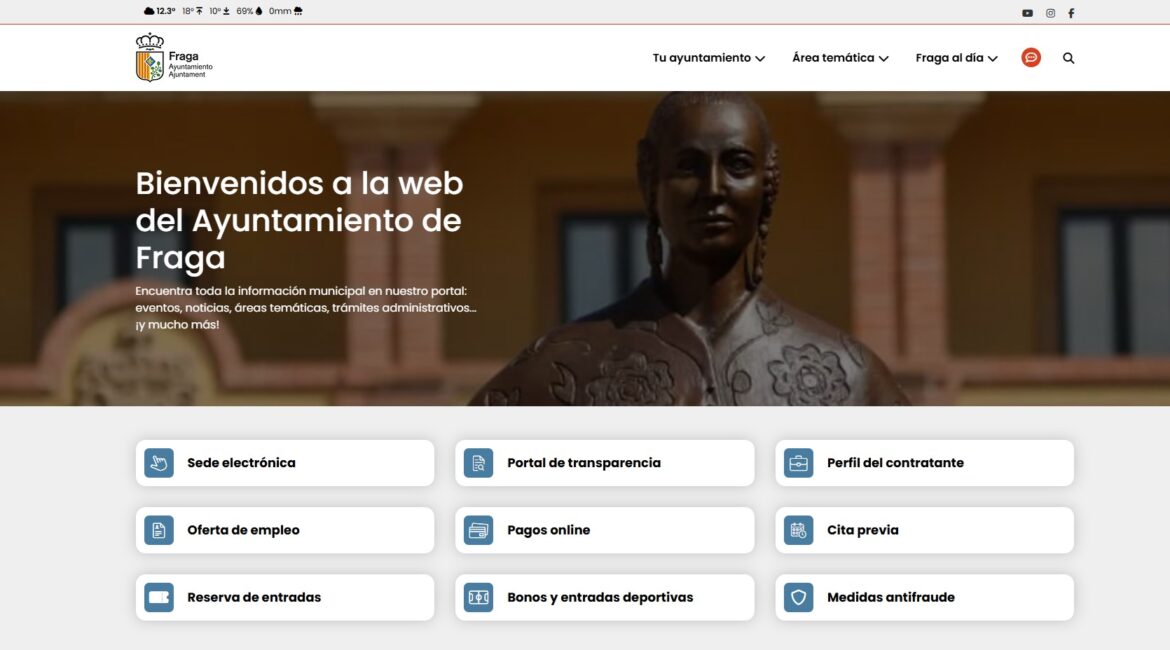Open the Instagram profile icon
Screen dimensions: 1170x650
[1049, 12]
